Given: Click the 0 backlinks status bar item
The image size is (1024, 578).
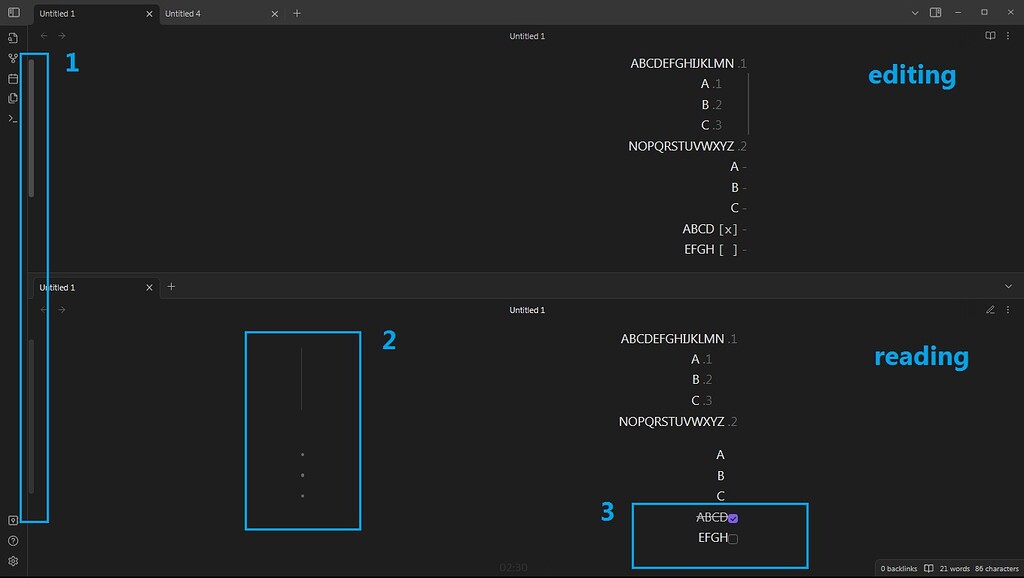Looking at the screenshot, I should coord(897,568).
